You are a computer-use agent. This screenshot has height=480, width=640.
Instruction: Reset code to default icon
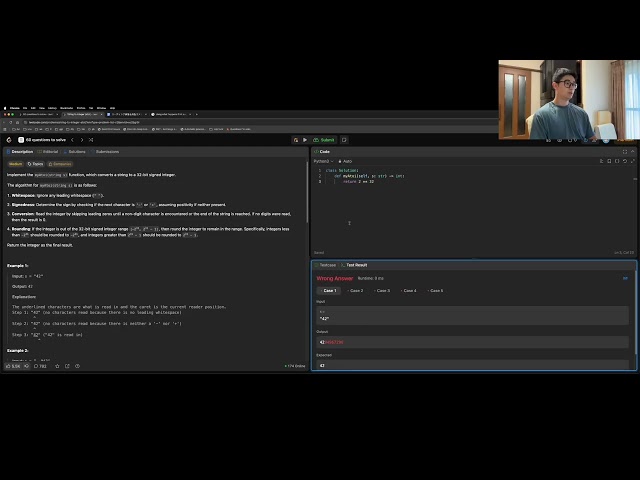tap(624, 161)
